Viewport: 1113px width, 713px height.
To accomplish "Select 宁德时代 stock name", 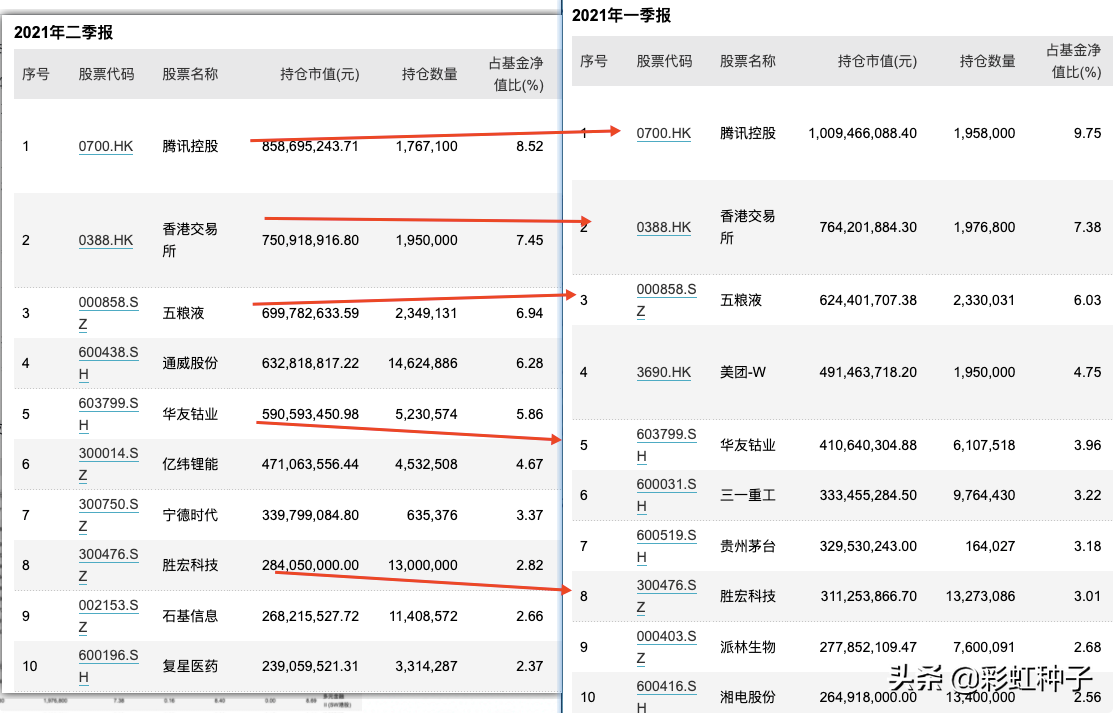I will click(x=190, y=515).
